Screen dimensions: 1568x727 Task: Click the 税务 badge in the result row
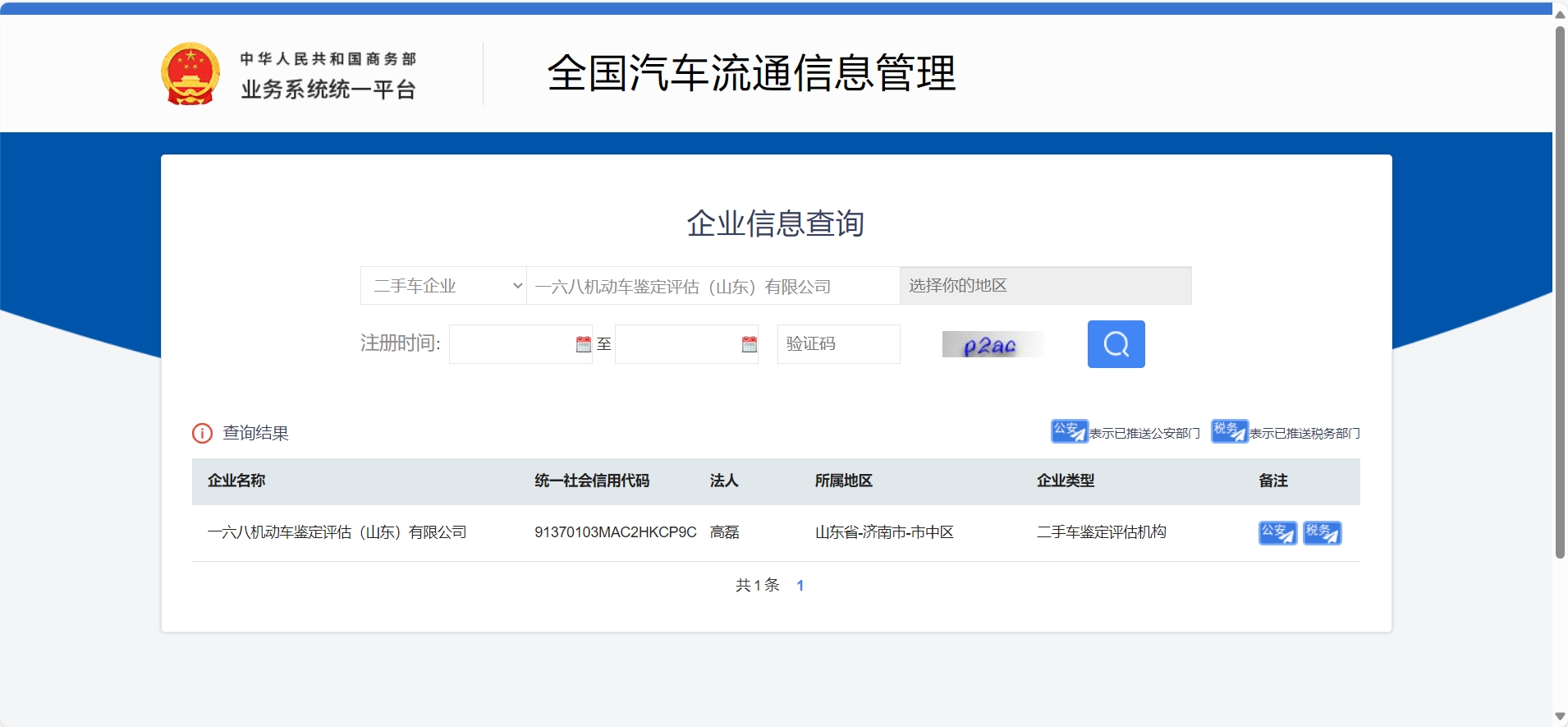tap(1322, 533)
